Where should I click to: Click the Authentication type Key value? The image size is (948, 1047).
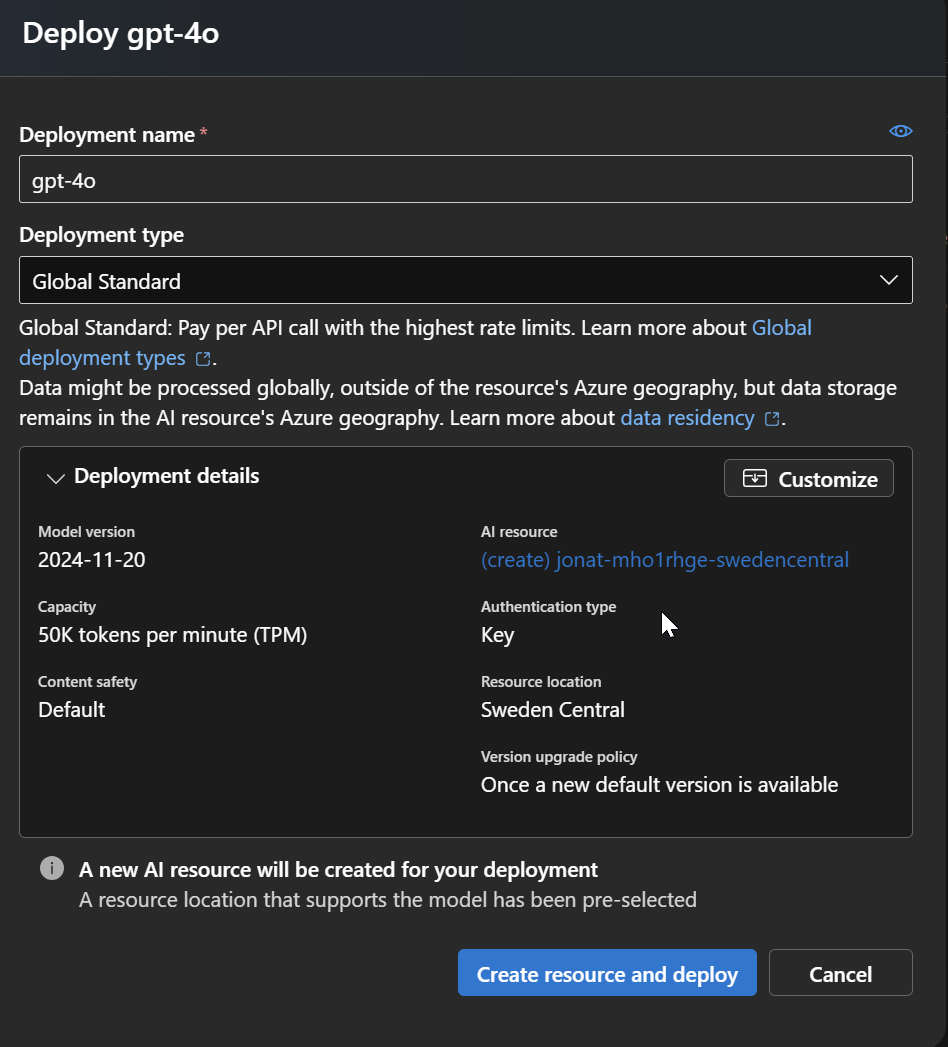click(x=497, y=635)
